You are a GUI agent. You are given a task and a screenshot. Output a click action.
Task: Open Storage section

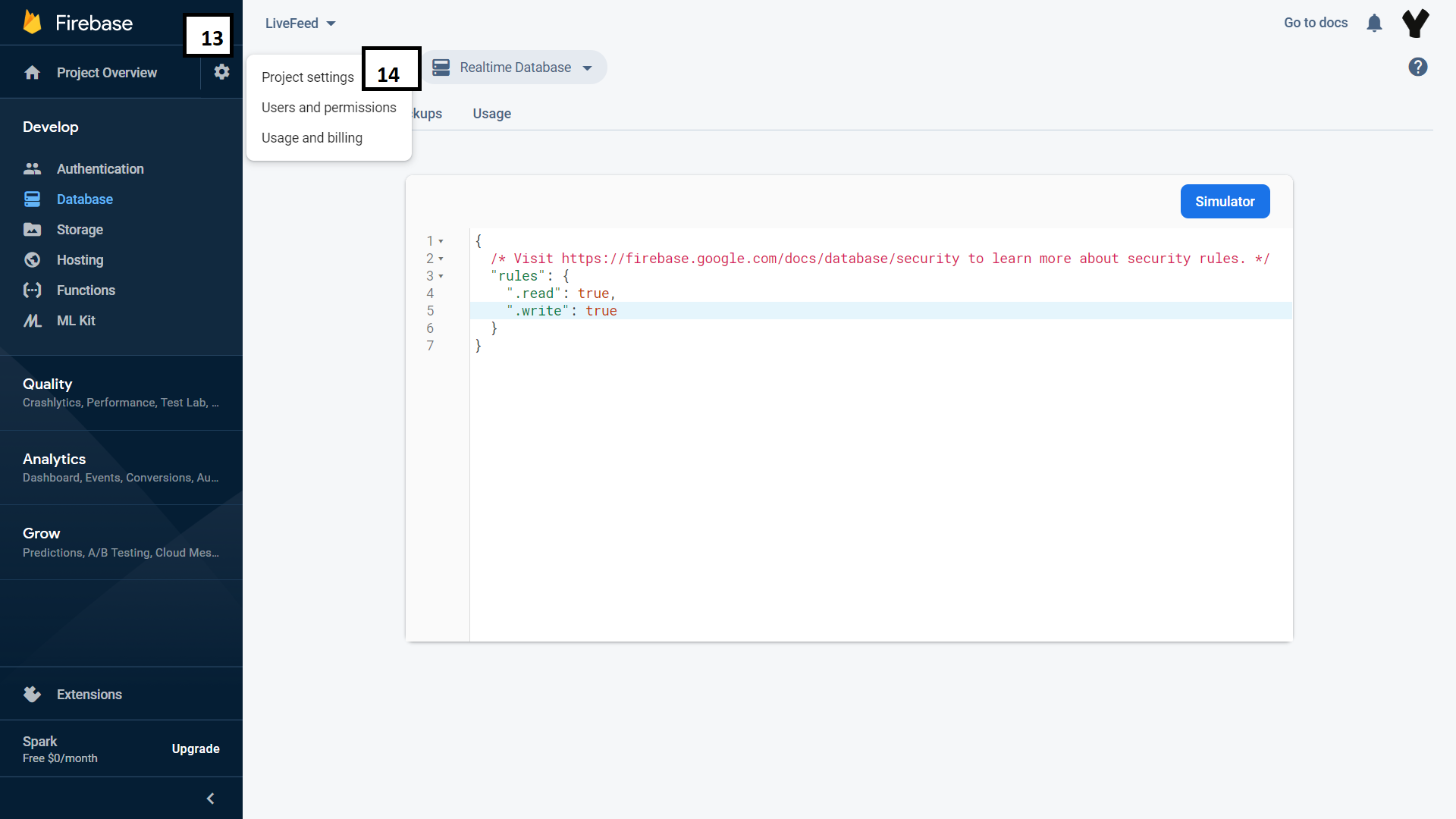pos(80,229)
